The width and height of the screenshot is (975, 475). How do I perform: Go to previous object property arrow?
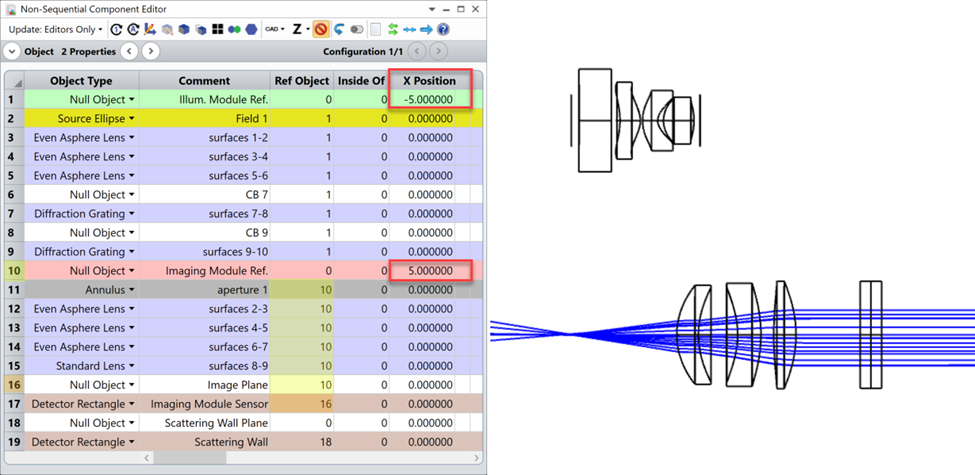coord(129,51)
